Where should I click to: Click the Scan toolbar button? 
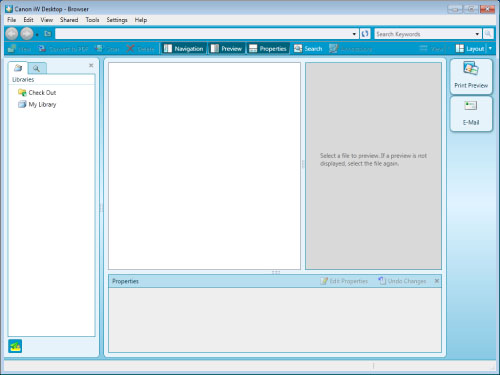pos(107,49)
